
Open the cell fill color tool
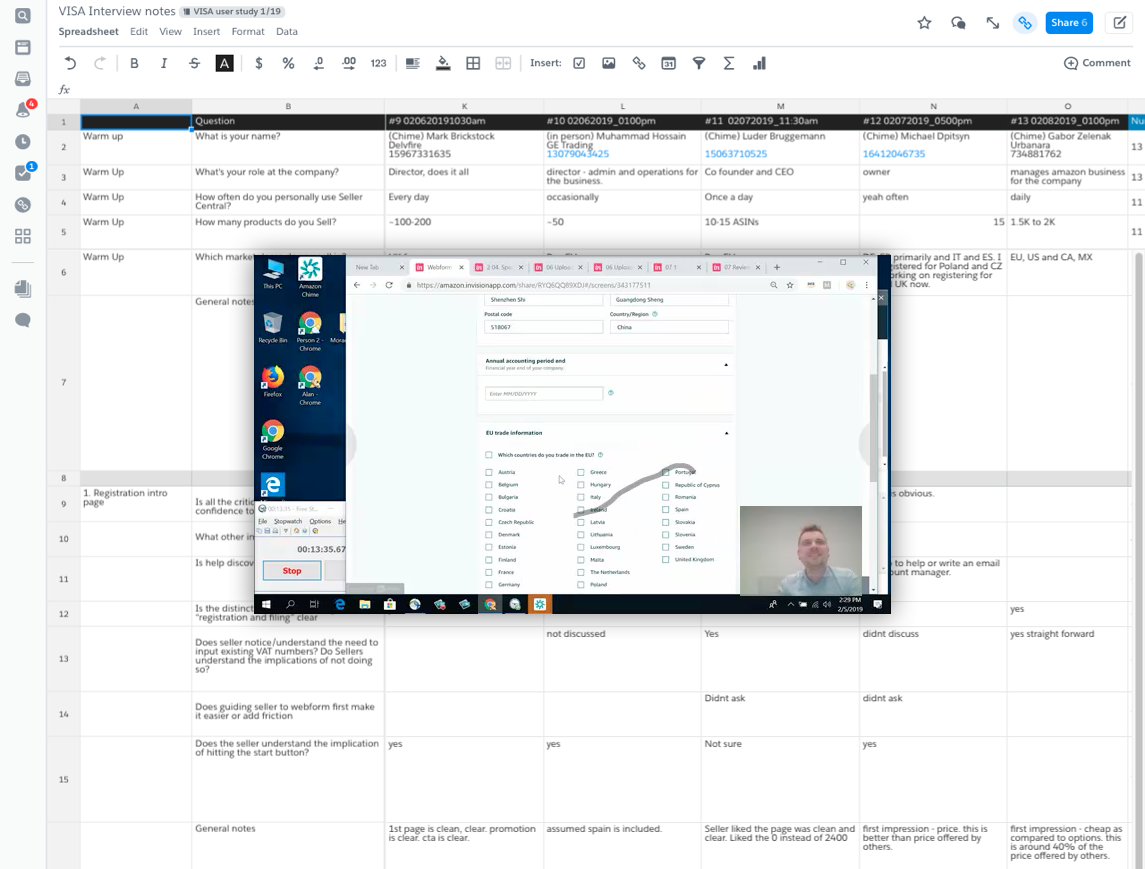[x=443, y=64]
